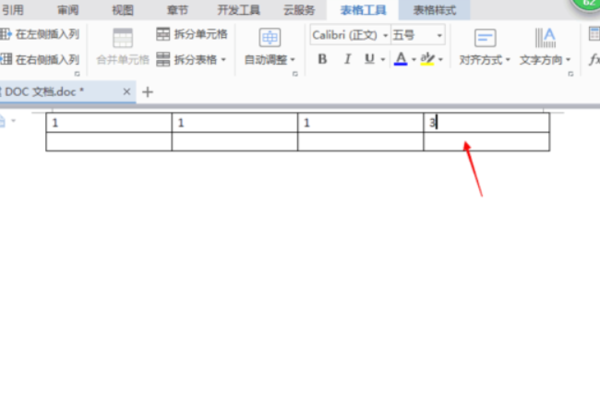Add a new document tab with plus
Viewport: 600px width, 401px height.
[x=148, y=92]
